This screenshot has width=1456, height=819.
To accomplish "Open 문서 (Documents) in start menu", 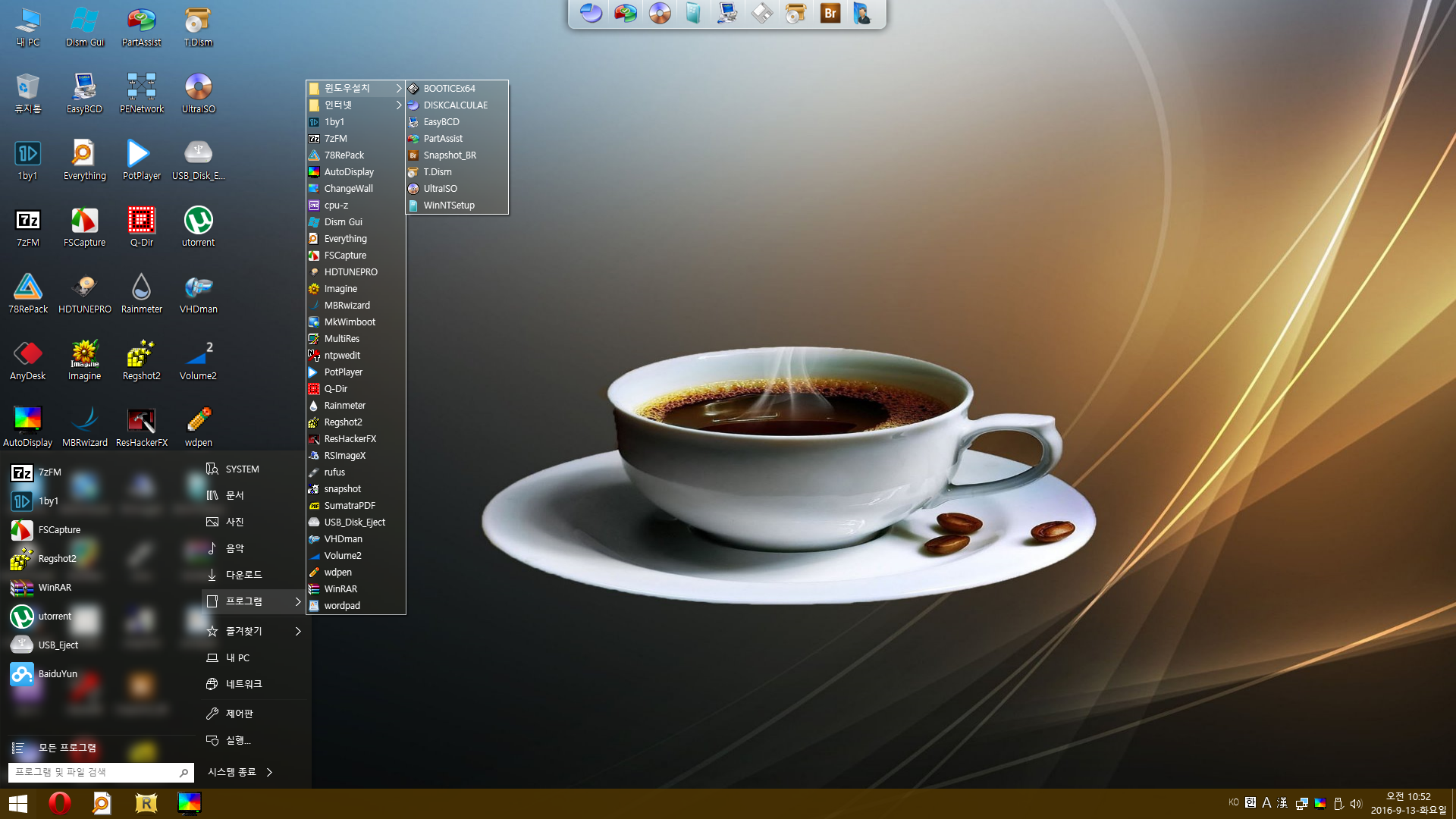I will [255, 495].
